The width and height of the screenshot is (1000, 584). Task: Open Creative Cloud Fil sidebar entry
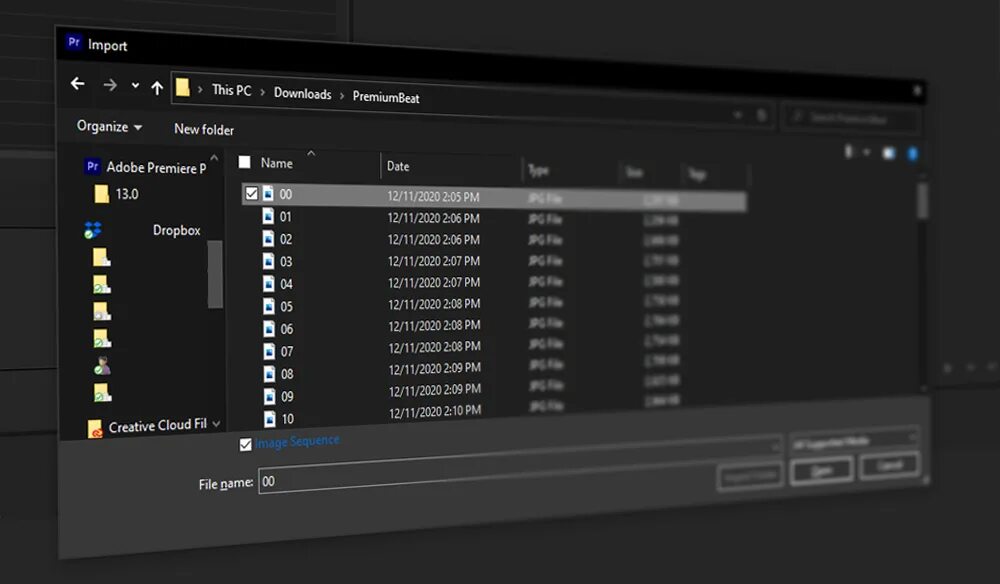click(x=158, y=425)
